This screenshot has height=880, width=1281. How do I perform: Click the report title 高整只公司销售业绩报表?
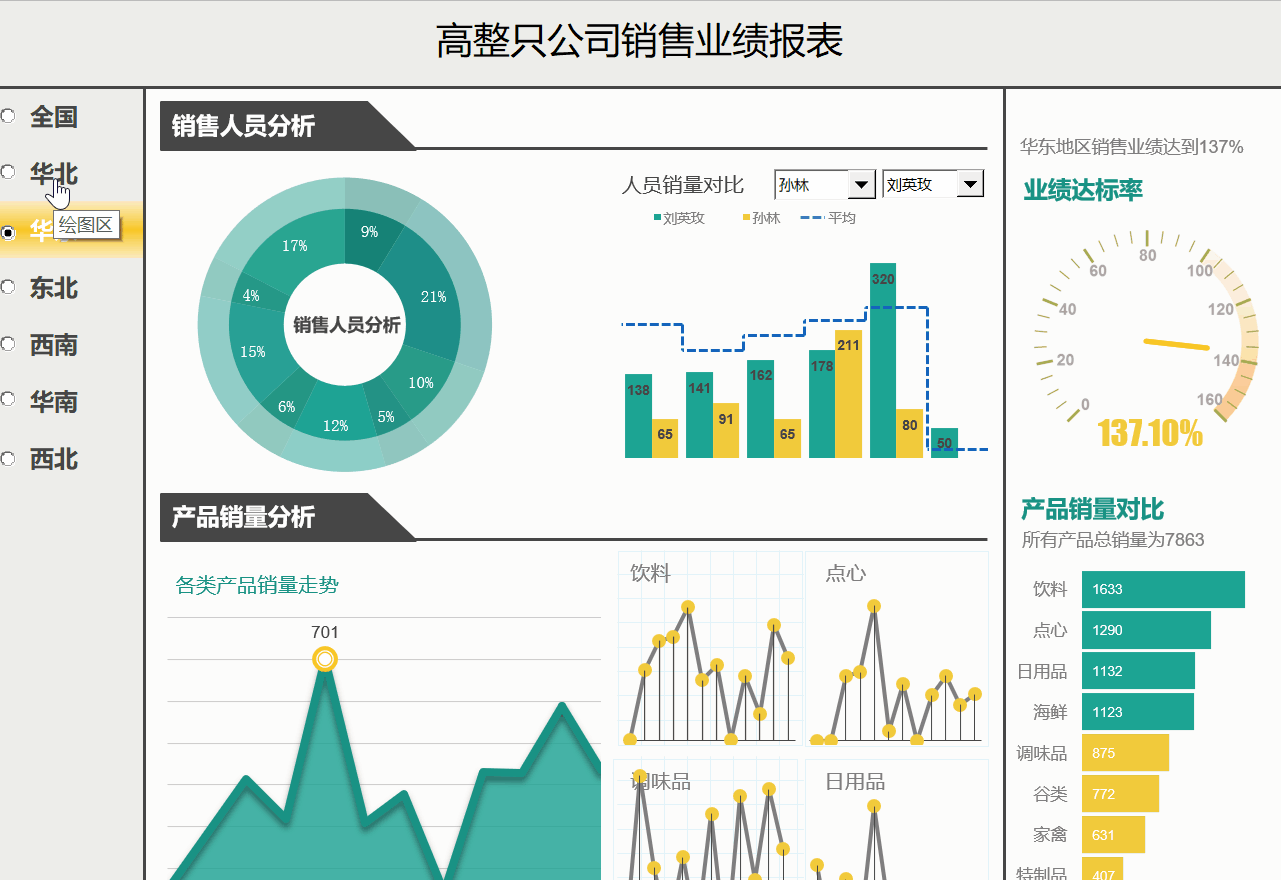point(640,37)
